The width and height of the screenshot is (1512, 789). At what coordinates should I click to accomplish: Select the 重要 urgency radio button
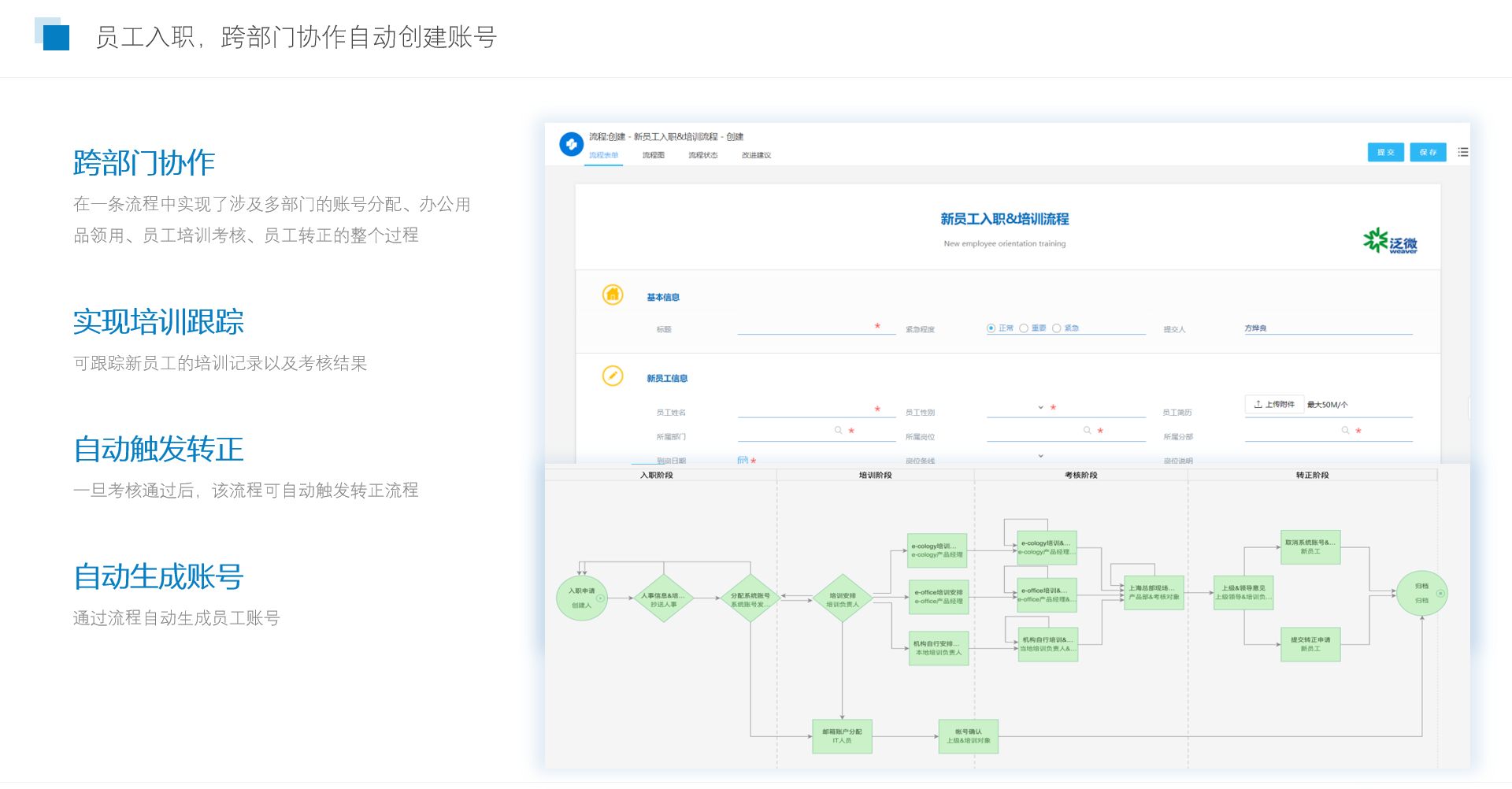point(1024,328)
